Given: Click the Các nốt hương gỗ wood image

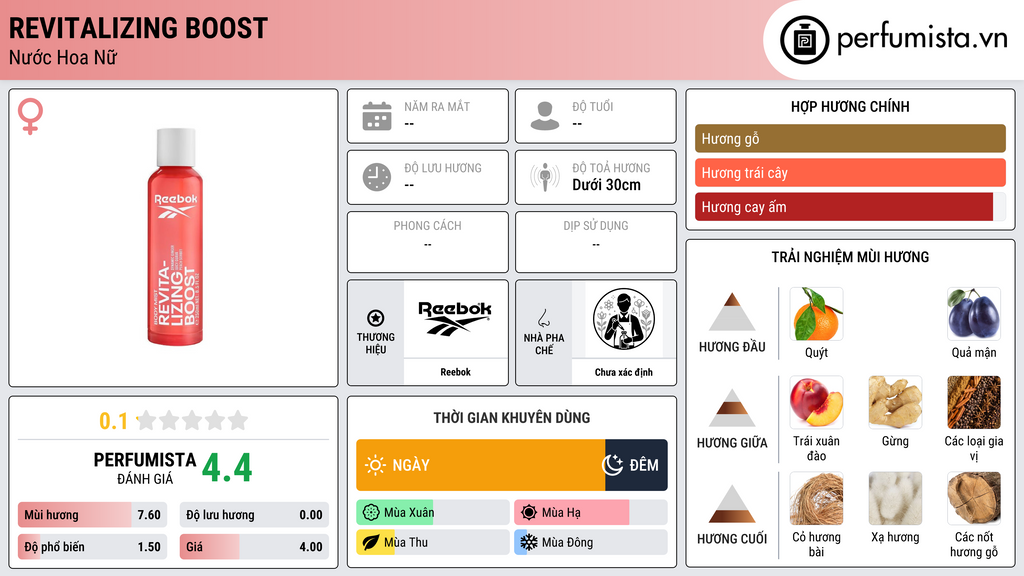Looking at the screenshot, I should coord(974,498).
